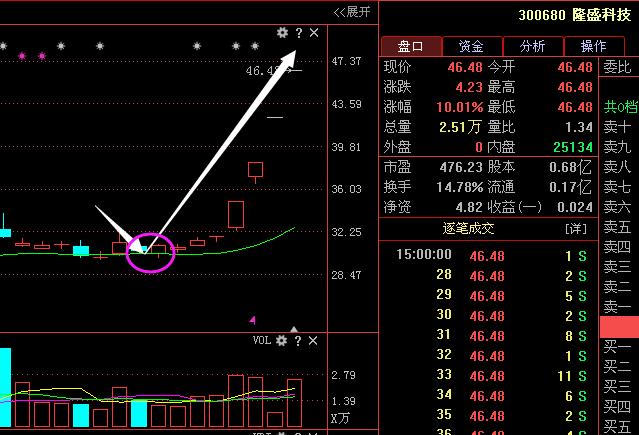639x435 pixels.
Task: Select the 卖一 order row
Action: [617, 307]
